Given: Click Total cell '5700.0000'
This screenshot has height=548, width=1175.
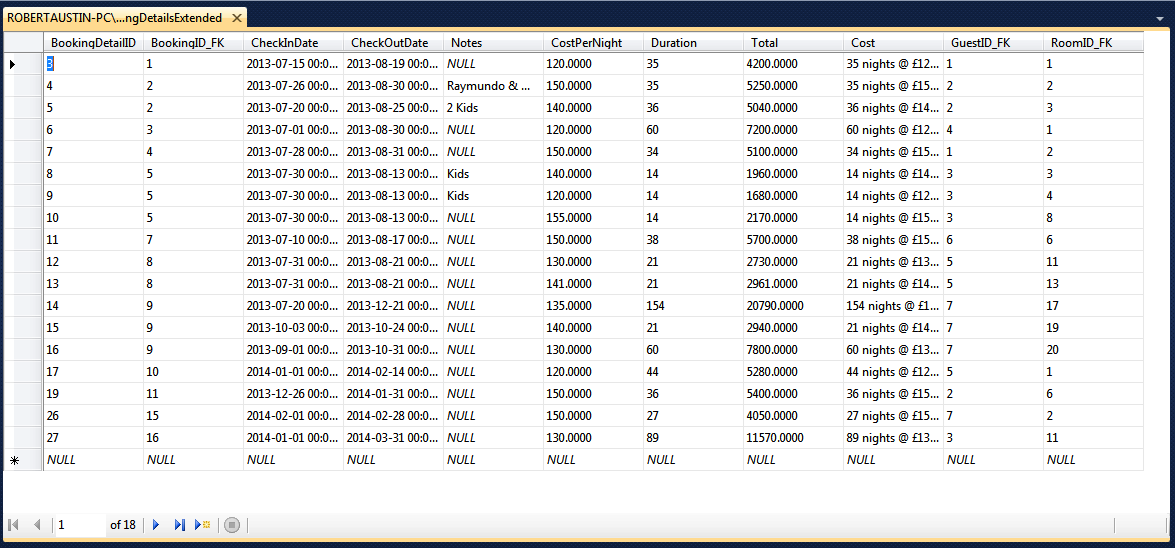Looking at the screenshot, I should (794, 240).
